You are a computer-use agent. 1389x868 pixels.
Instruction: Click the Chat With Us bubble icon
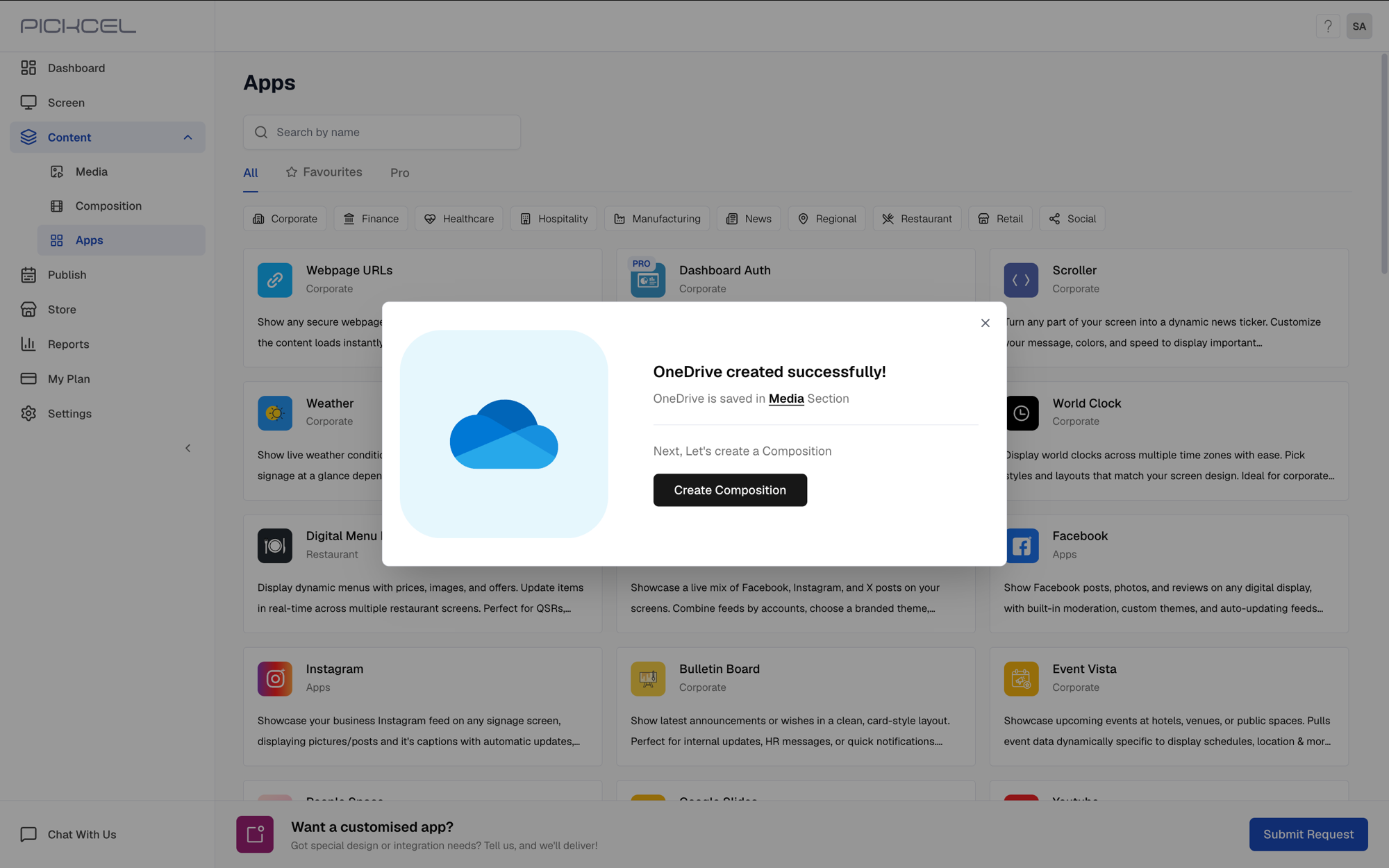28,834
